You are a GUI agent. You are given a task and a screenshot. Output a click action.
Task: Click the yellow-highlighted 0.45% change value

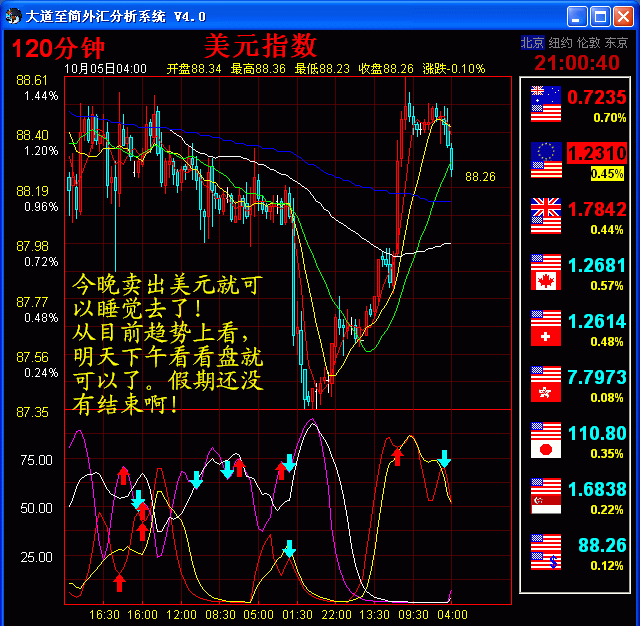607,174
